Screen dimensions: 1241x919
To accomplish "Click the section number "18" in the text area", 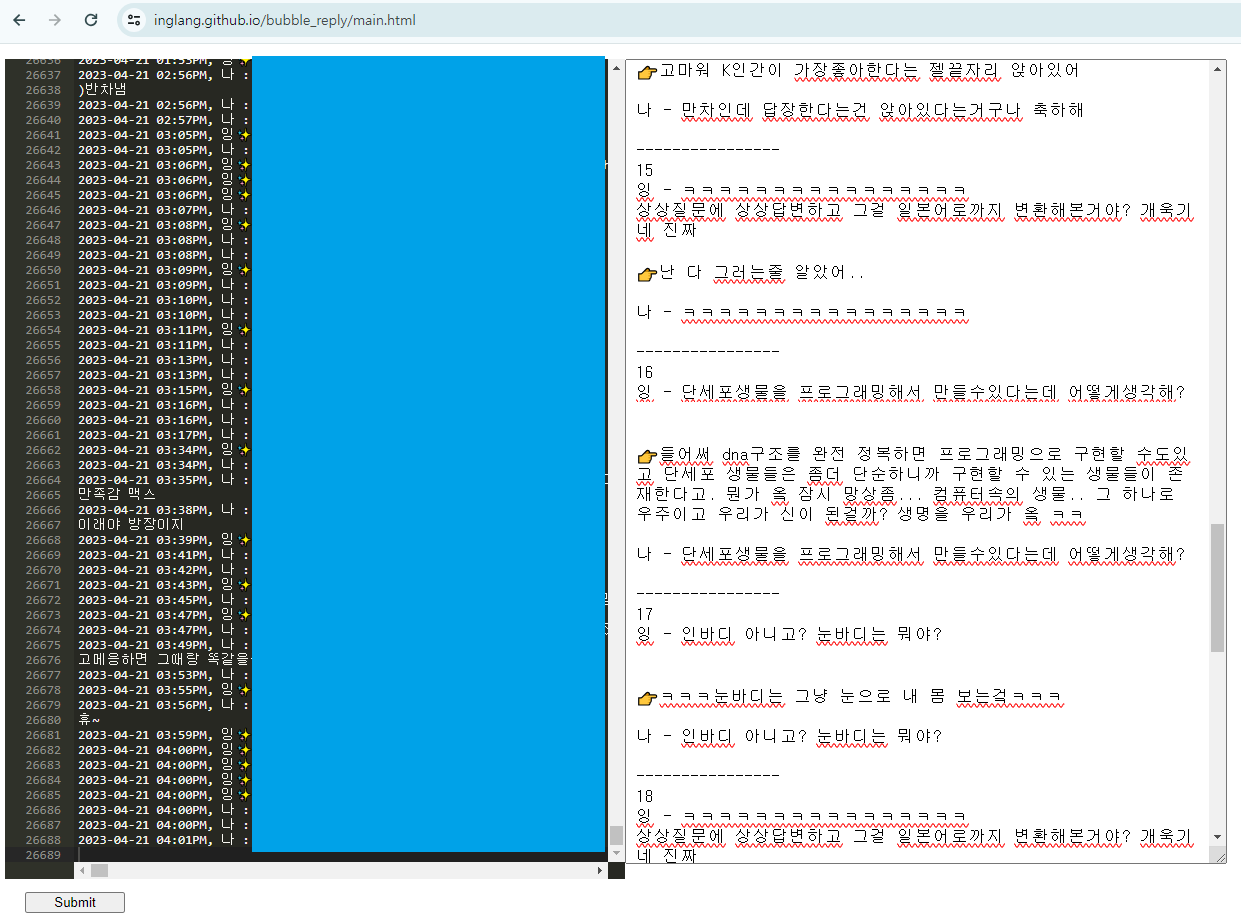I will pos(645,796).
